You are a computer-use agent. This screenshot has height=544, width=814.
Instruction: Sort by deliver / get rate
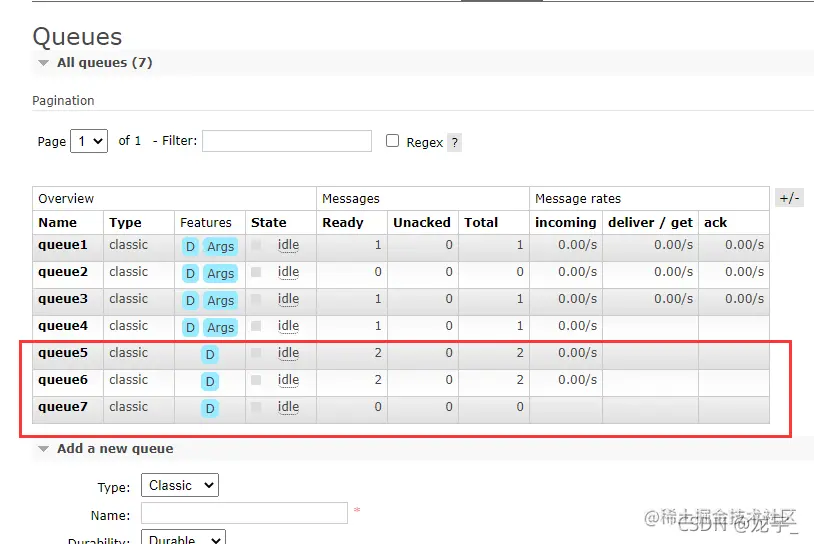click(x=650, y=222)
